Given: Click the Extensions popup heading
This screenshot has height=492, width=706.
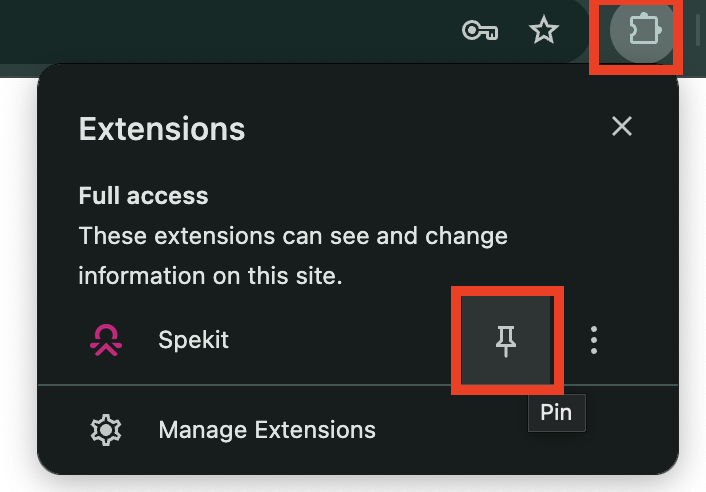Looking at the screenshot, I should point(162,129).
